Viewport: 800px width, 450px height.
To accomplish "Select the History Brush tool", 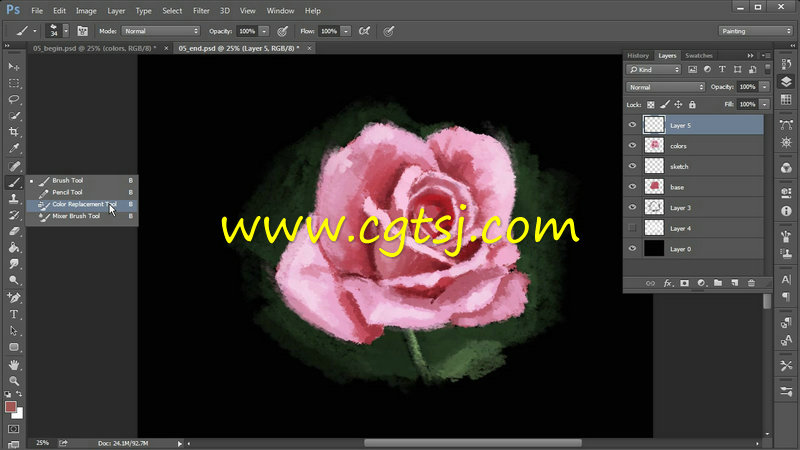I will pyautogui.click(x=14, y=215).
